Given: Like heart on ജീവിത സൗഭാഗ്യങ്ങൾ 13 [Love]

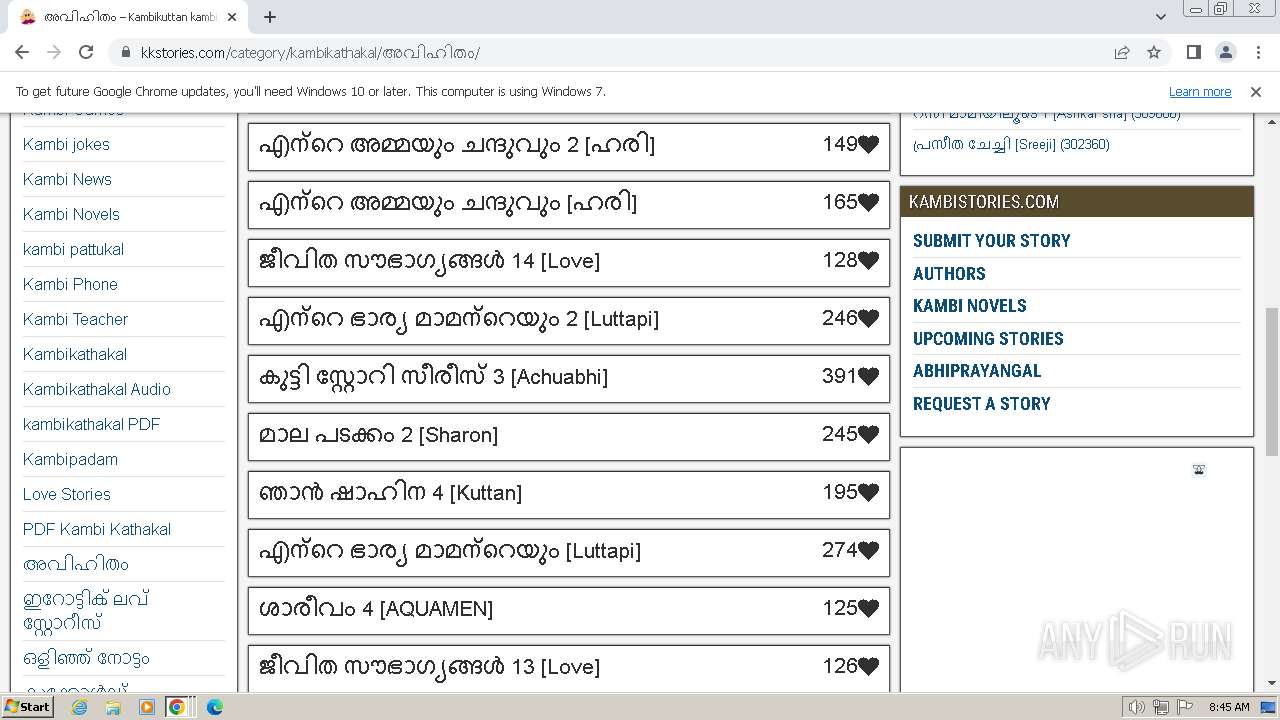Looking at the screenshot, I should (x=868, y=666).
